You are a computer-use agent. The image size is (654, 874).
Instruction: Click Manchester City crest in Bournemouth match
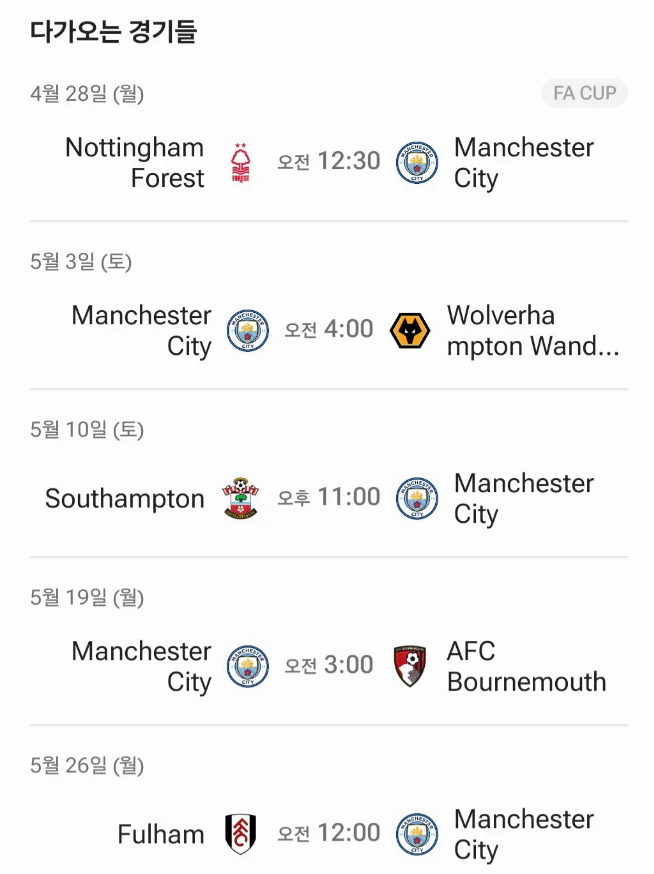pos(248,666)
